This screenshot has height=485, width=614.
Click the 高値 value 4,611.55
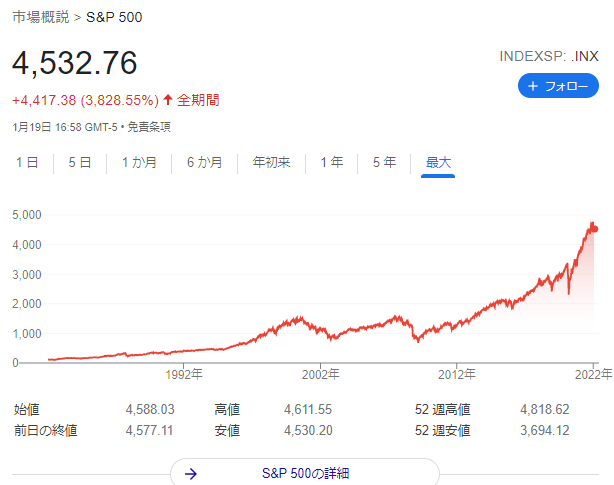coord(308,409)
